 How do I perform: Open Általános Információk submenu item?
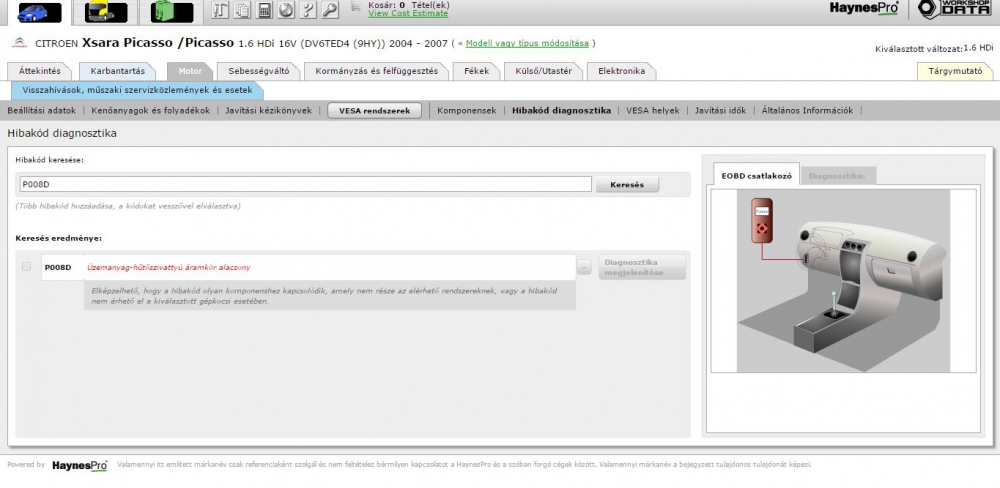807,110
